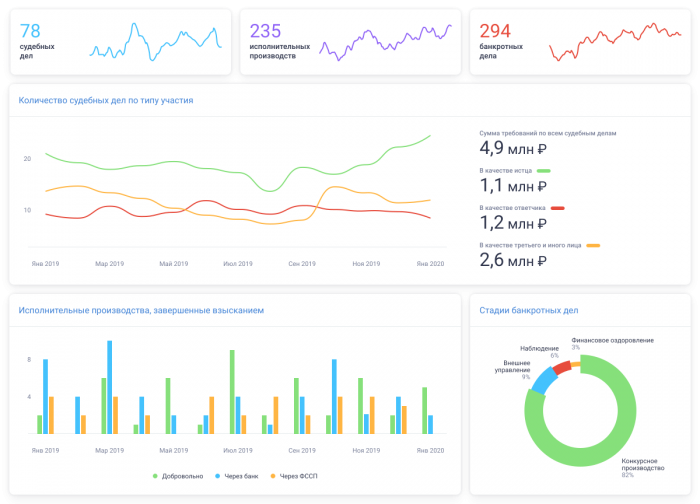700x504 pixels.
Task: Click the green Добровольно legend dot
Action: point(155,476)
